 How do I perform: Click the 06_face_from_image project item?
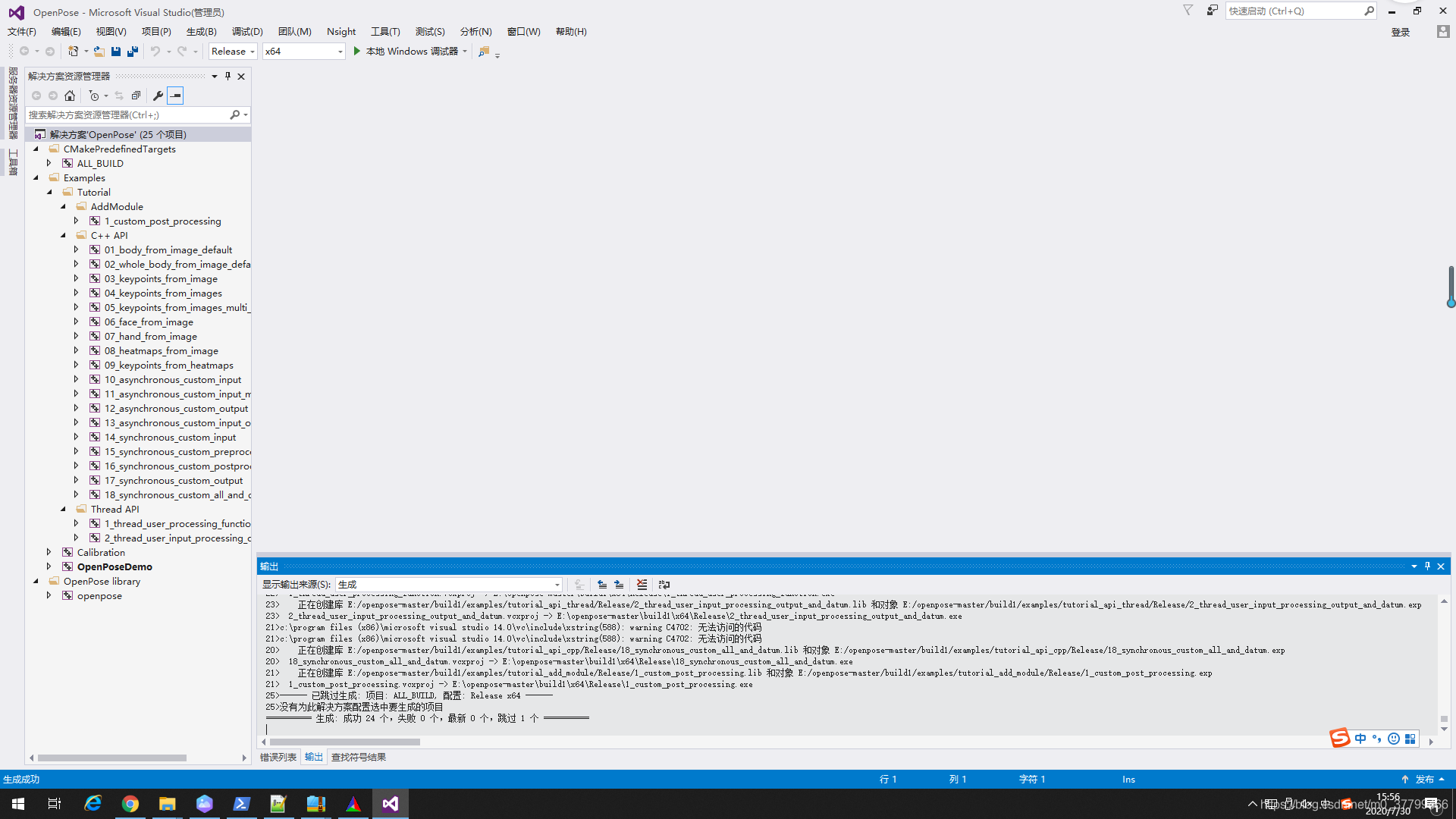point(148,321)
